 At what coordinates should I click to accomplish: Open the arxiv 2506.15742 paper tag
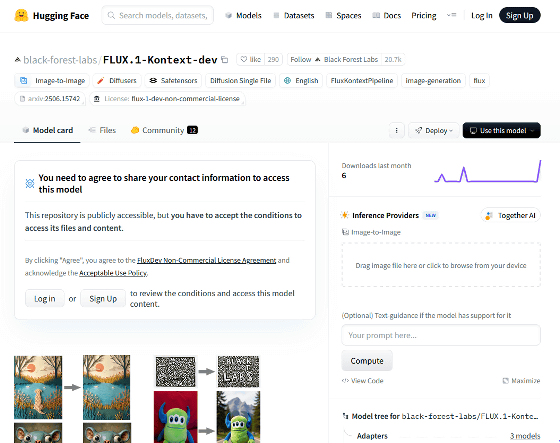tap(50, 99)
